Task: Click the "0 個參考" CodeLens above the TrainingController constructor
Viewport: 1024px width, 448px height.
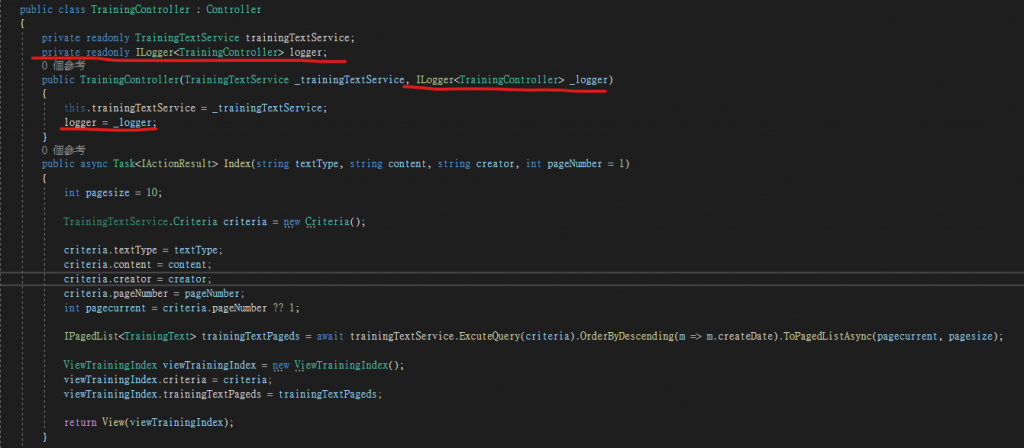Action: coord(63,66)
